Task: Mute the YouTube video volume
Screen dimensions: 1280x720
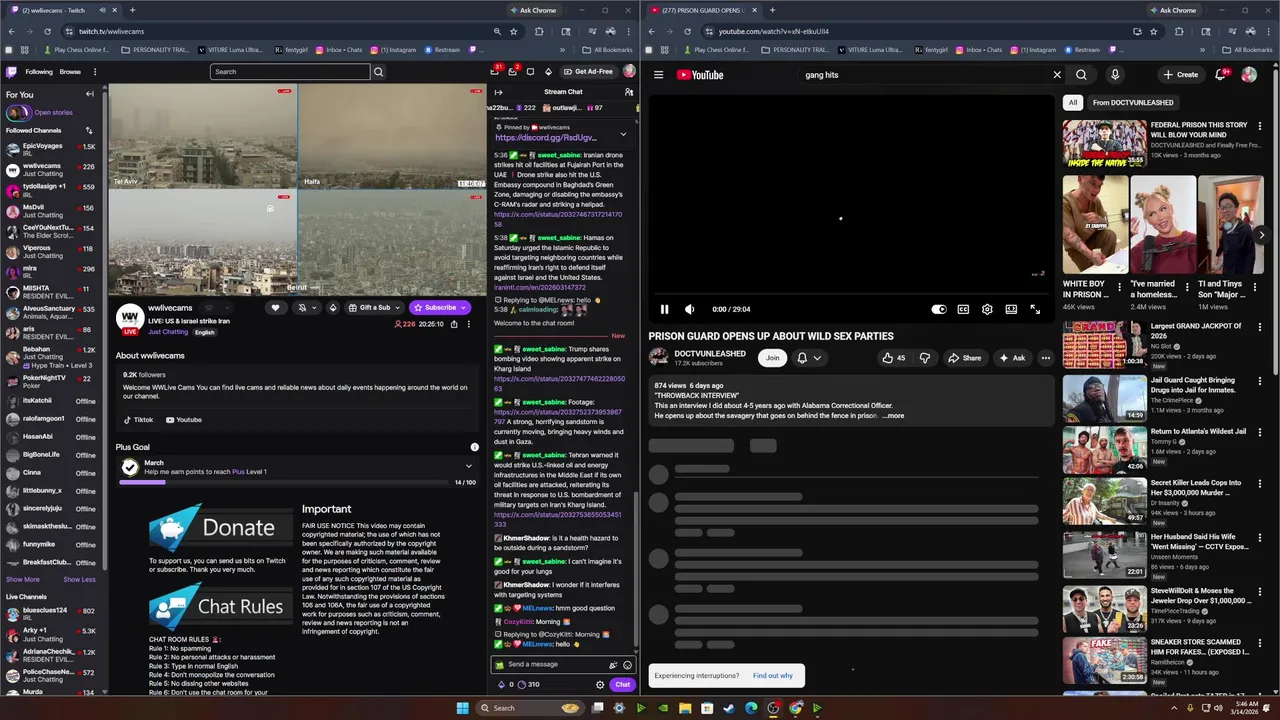Action: pos(689,309)
